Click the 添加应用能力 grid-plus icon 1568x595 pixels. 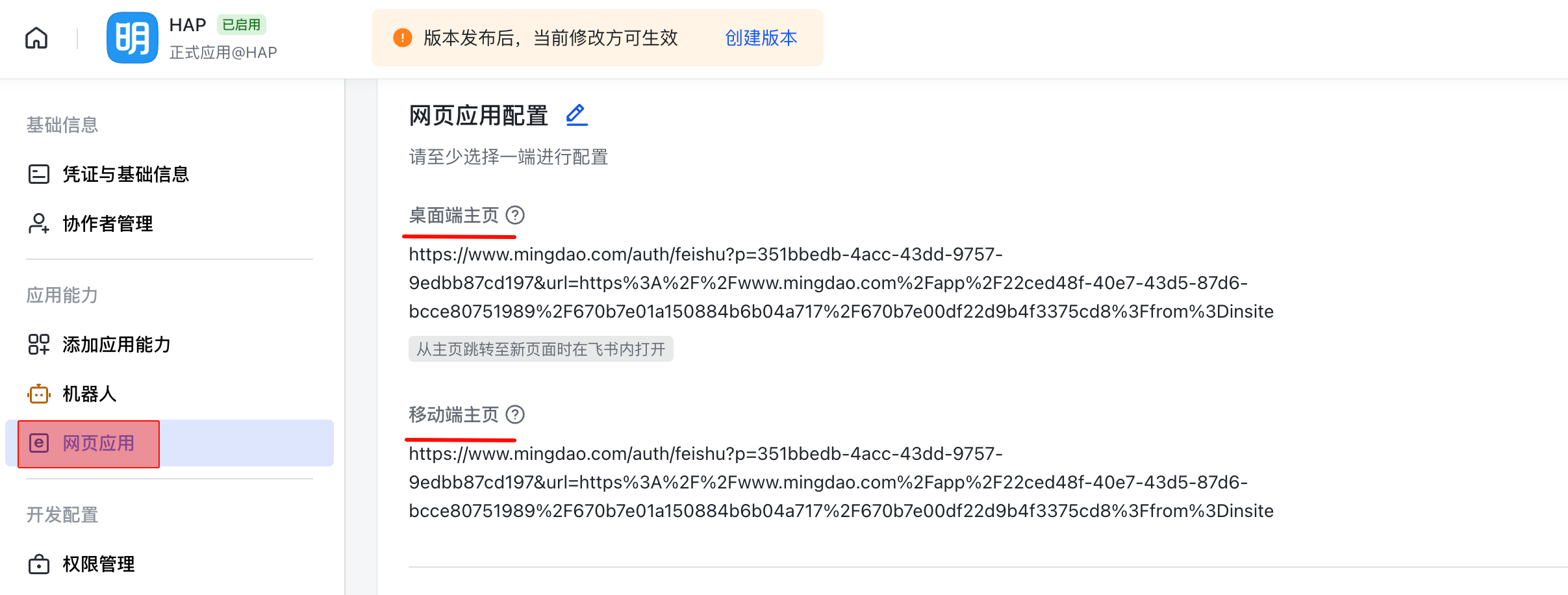39,344
